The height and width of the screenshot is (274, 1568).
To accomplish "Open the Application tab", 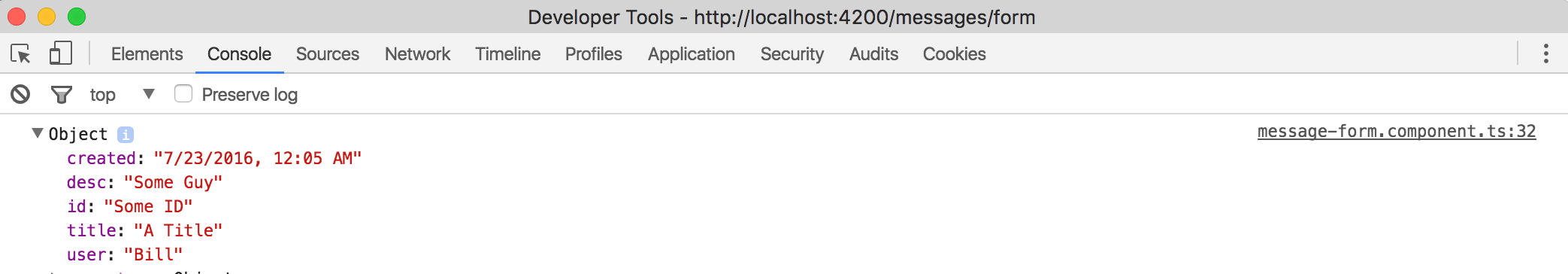I will tap(691, 54).
